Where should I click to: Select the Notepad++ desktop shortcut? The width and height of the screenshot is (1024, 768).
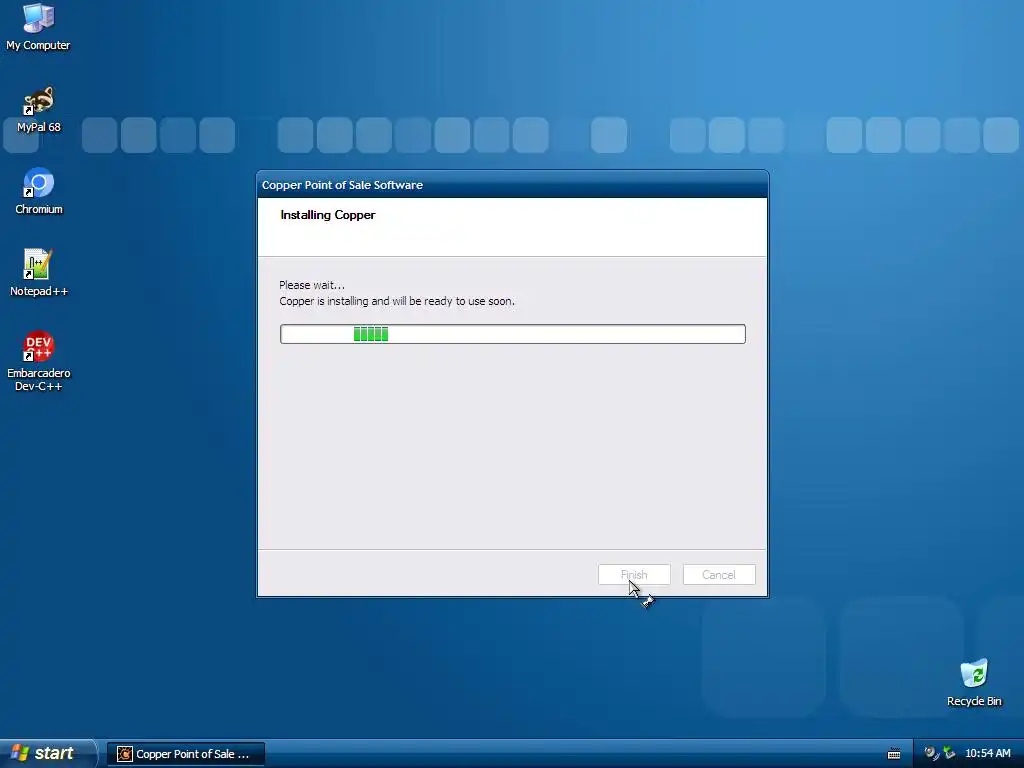pos(38,273)
